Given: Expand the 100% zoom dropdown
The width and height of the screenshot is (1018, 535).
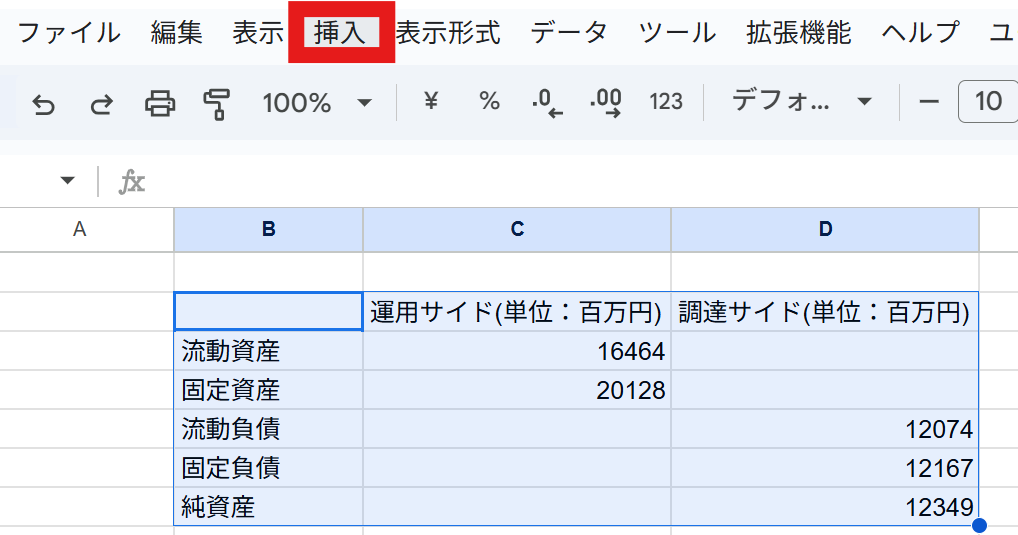Looking at the screenshot, I should tap(316, 102).
